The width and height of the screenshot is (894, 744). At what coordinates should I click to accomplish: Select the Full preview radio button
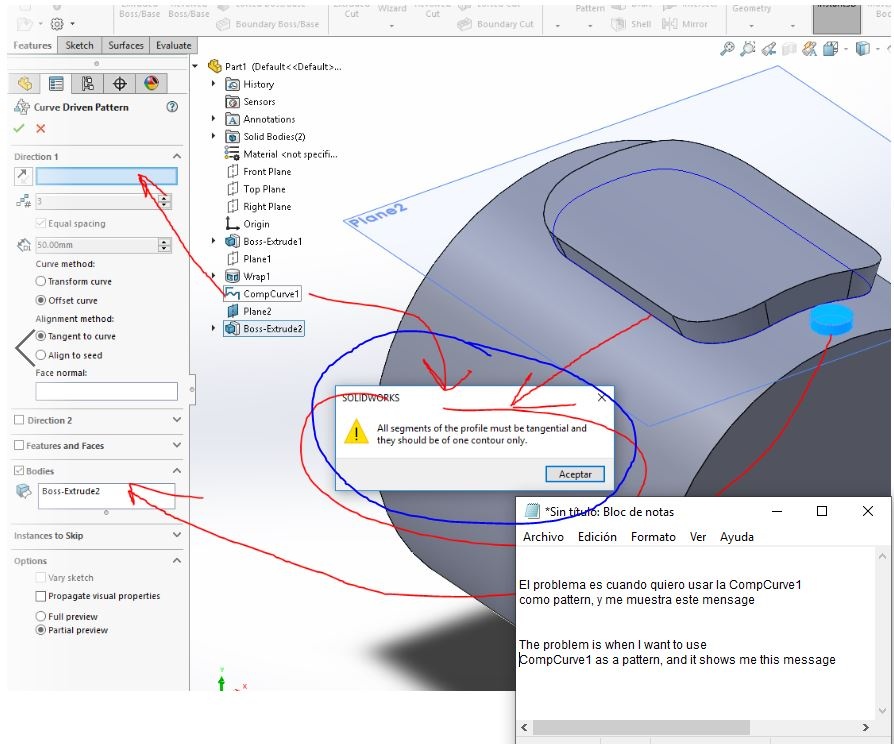coord(40,616)
